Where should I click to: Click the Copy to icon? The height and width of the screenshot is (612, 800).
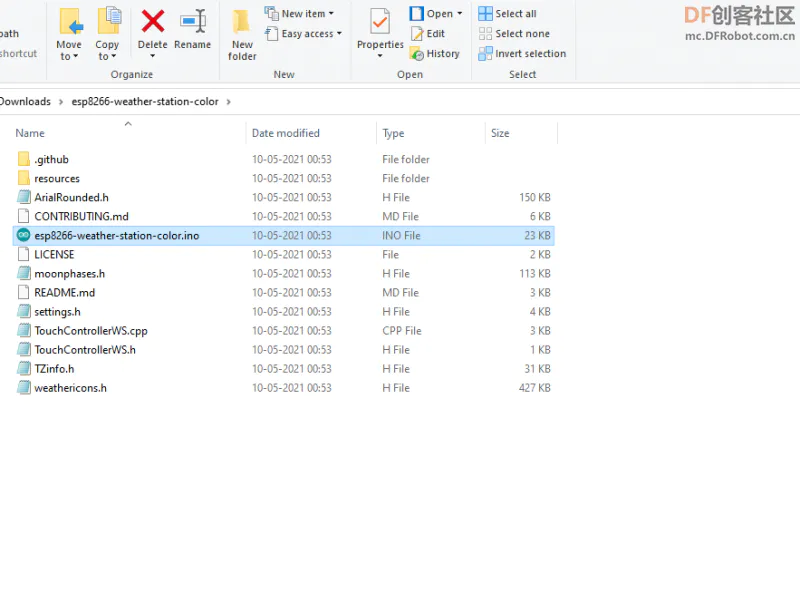(108, 21)
